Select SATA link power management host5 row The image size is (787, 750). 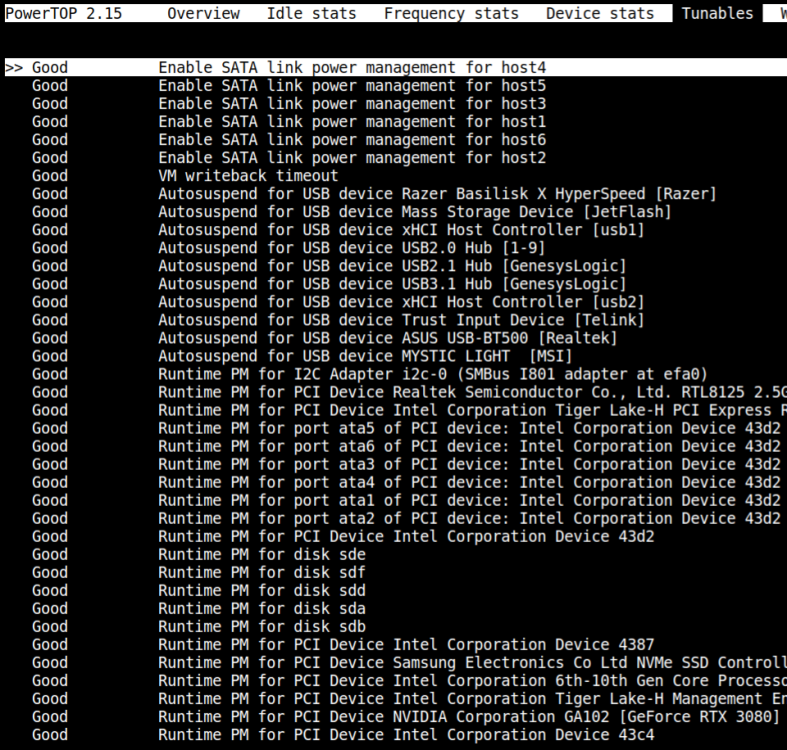coord(289,85)
